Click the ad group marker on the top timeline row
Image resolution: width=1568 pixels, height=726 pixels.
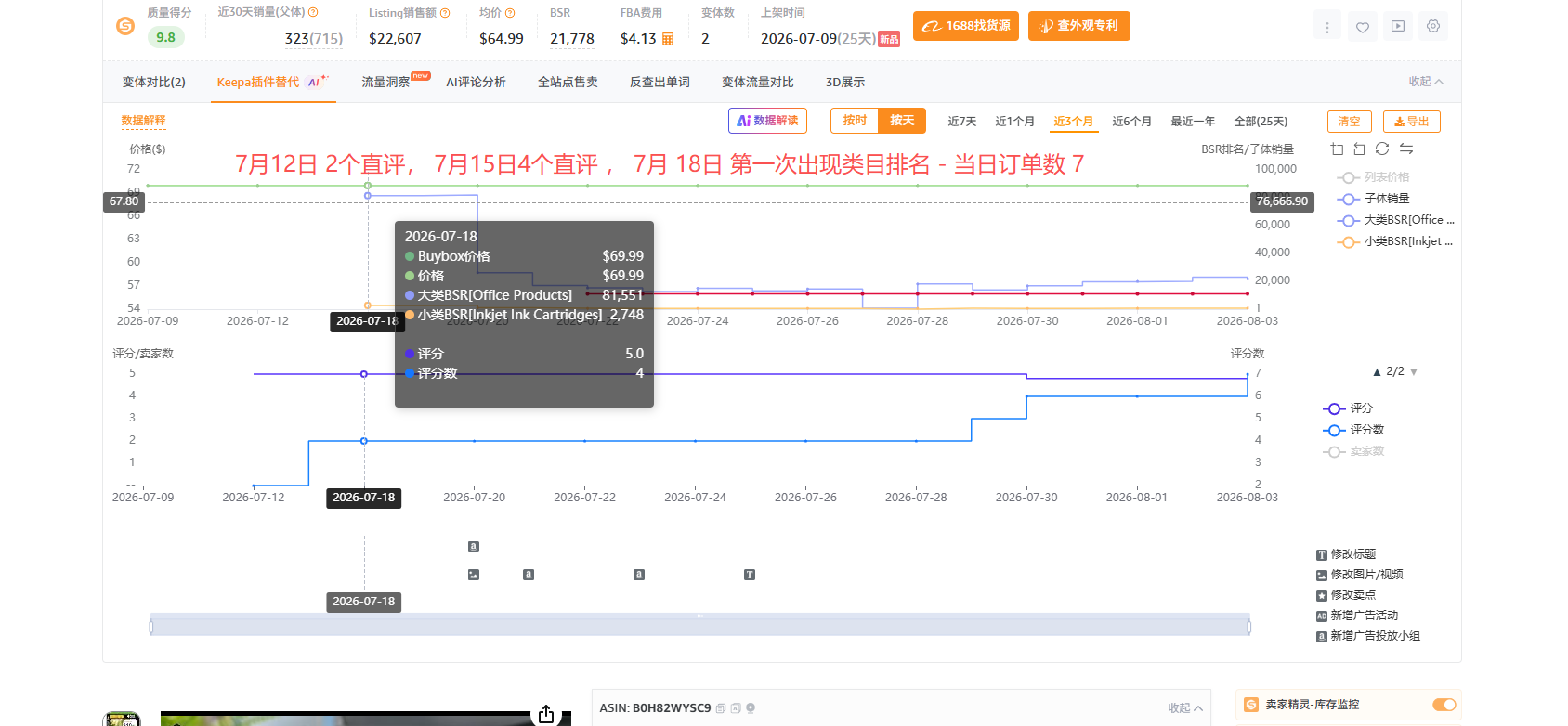(474, 547)
